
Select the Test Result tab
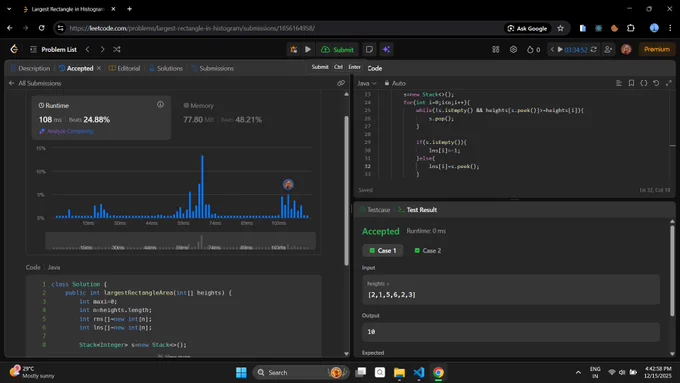point(417,210)
